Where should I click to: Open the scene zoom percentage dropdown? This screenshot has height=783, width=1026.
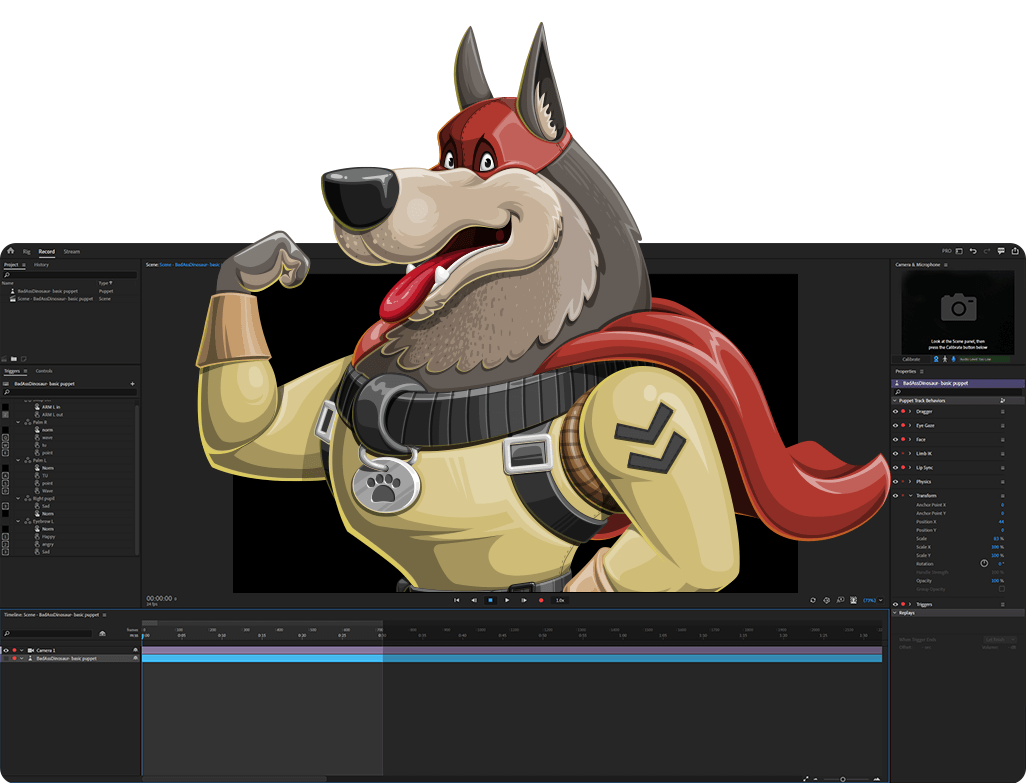pyautogui.click(x=870, y=600)
